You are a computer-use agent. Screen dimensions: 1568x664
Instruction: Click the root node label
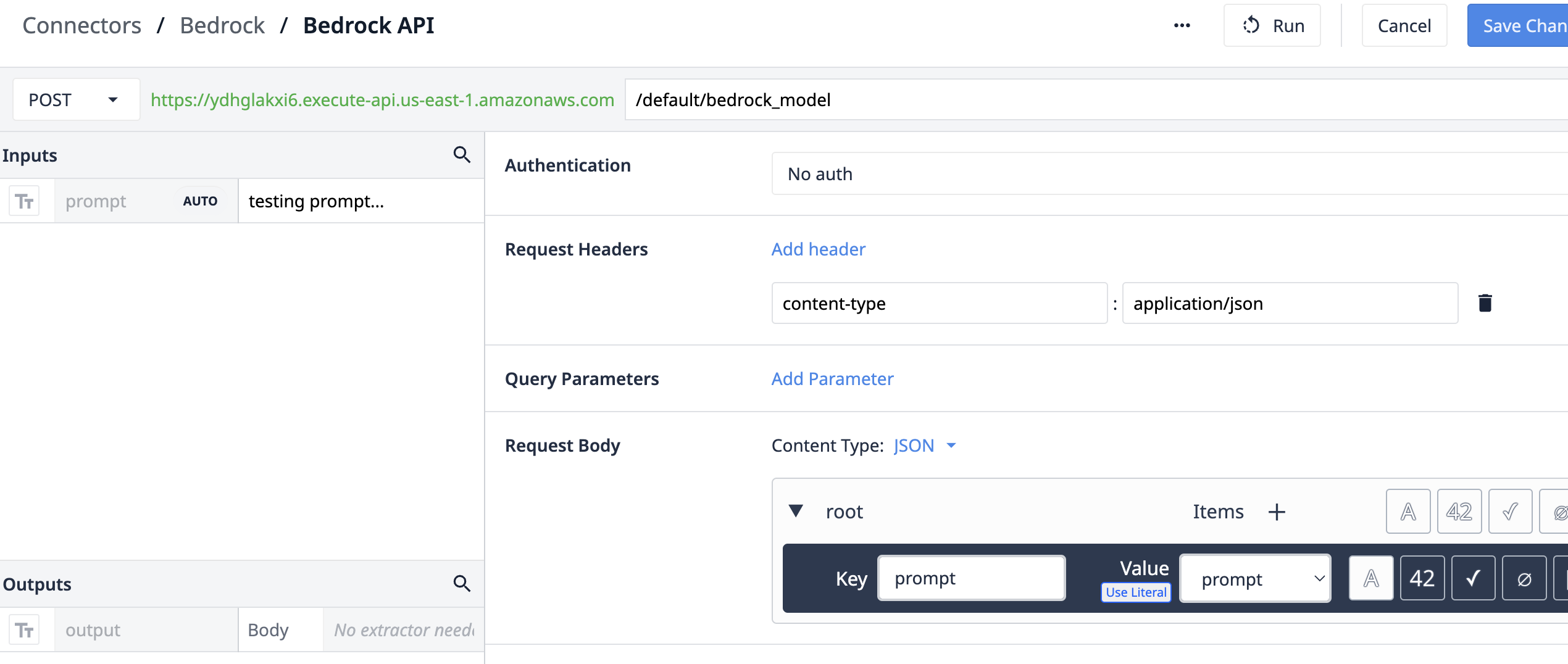pos(844,512)
